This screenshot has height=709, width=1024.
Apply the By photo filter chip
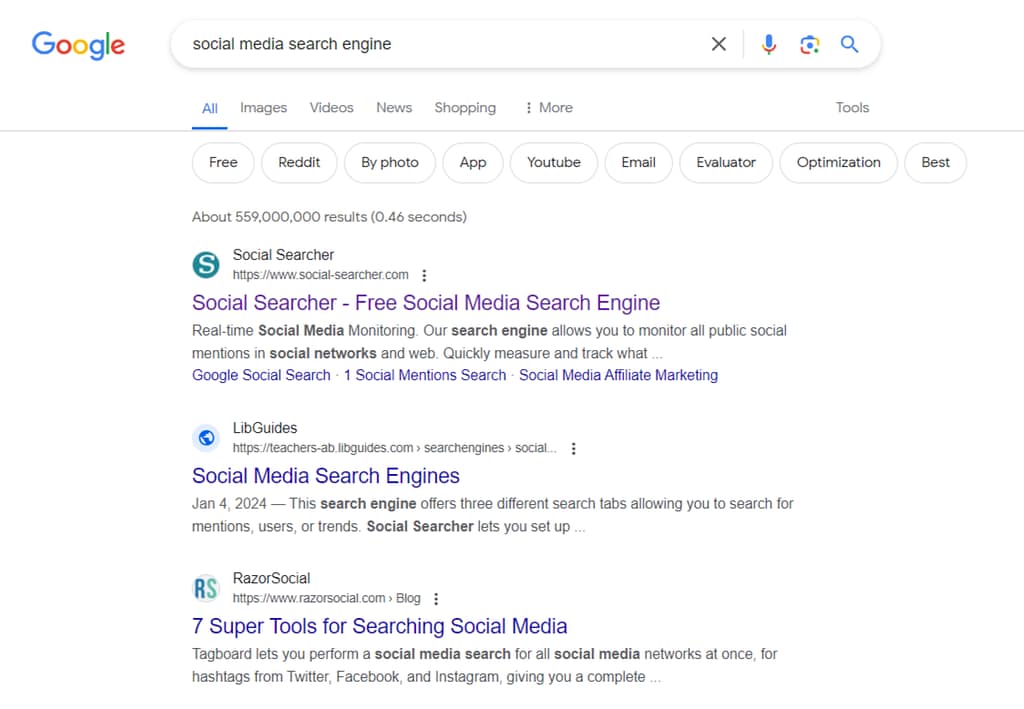[x=390, y=163]
